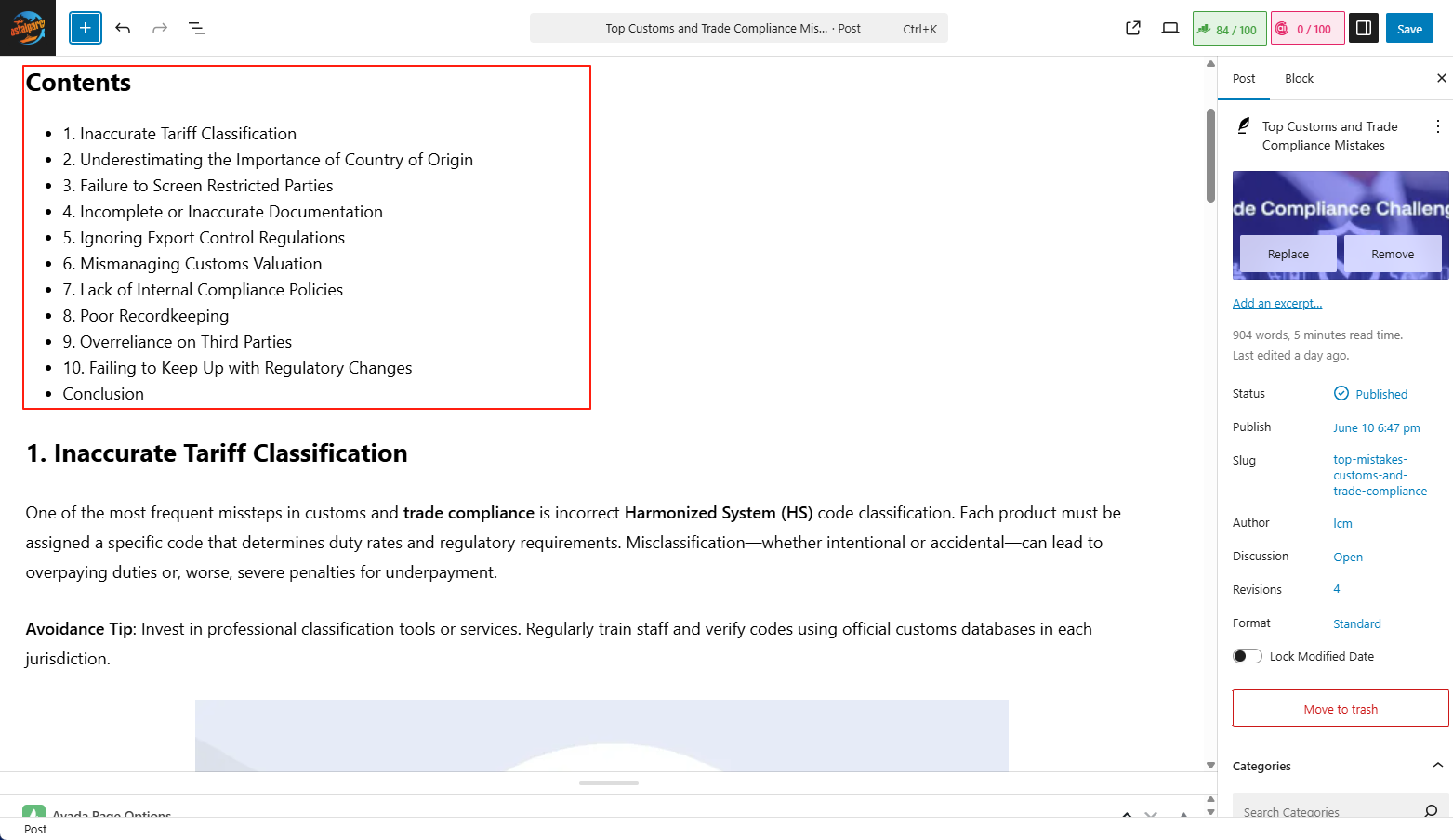
Task: Redo the last change
Action: coord(159,28)
